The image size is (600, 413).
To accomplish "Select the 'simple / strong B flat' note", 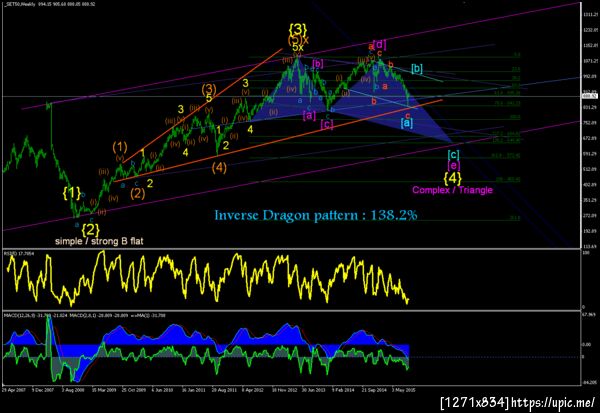I will click(99, 241).
